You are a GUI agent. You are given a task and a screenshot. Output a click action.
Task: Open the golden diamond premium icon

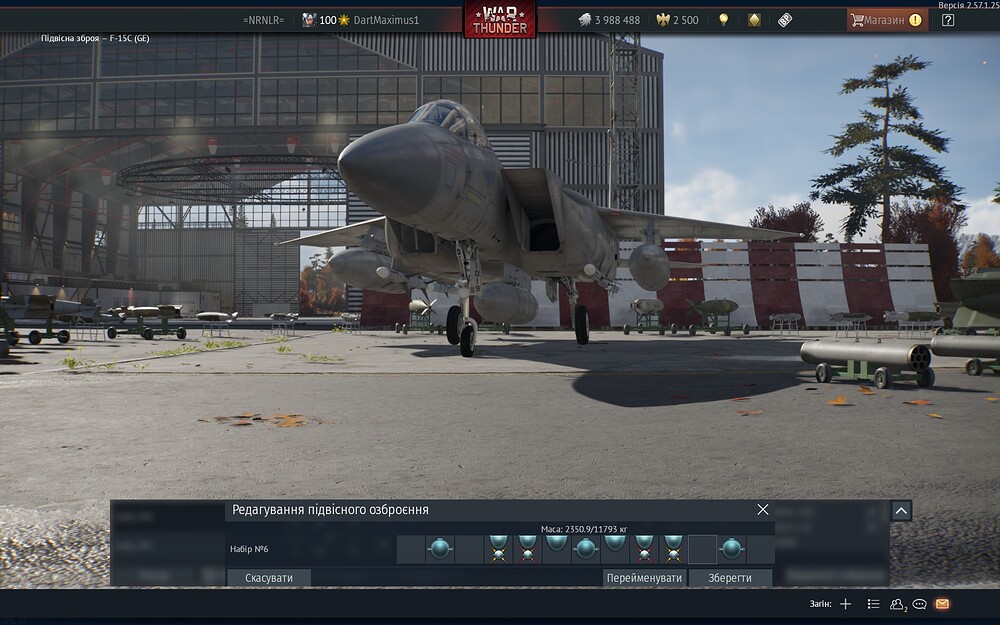coord(754,20)
